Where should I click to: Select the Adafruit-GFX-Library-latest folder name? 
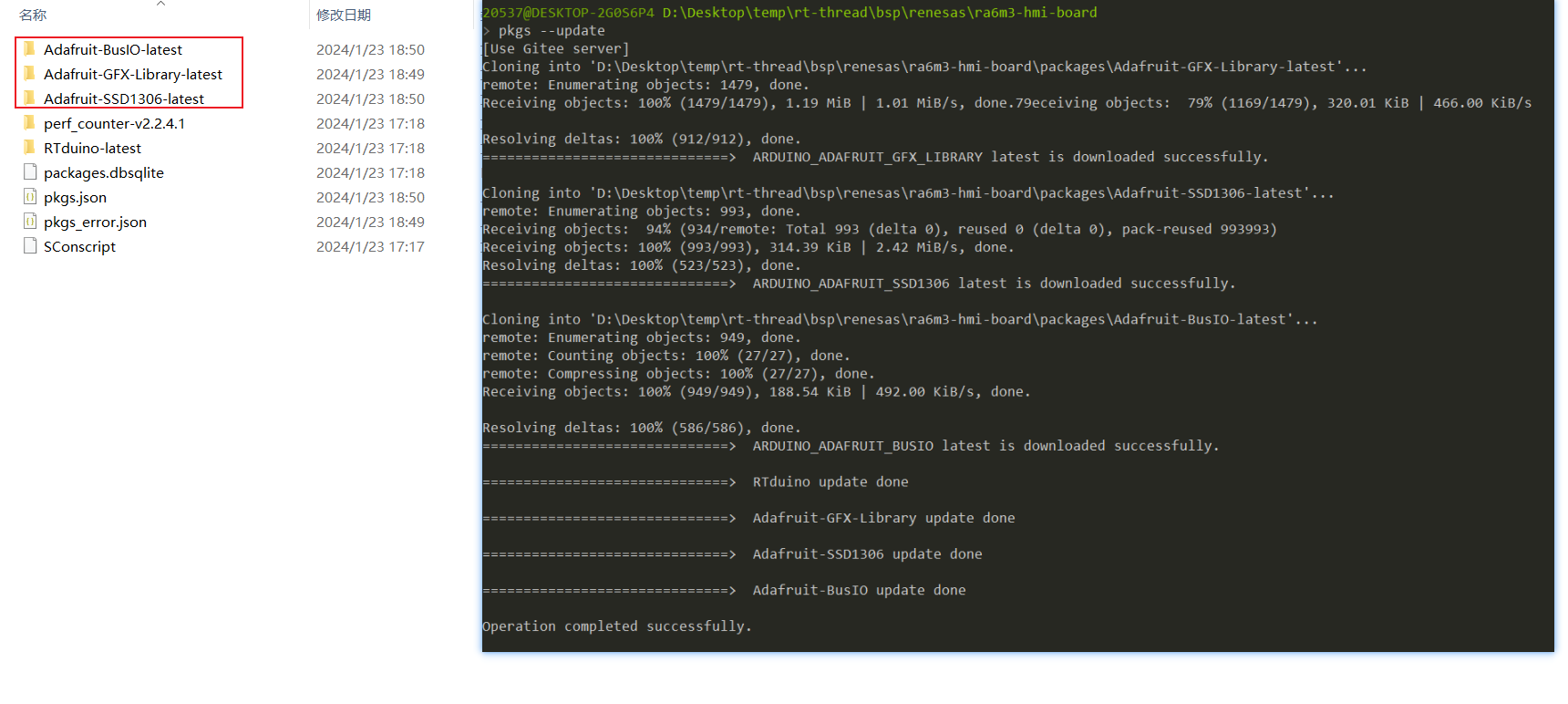point(133,74)
